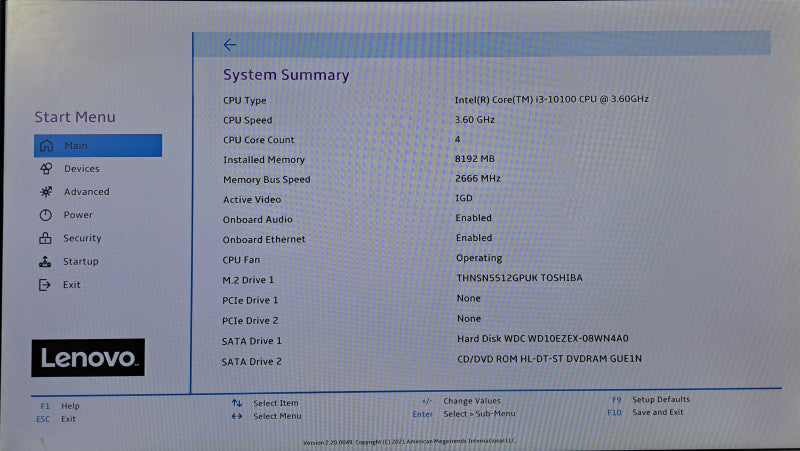Click the M.2 Drive 1 label

pyautogui.click(x=248, y=280)
